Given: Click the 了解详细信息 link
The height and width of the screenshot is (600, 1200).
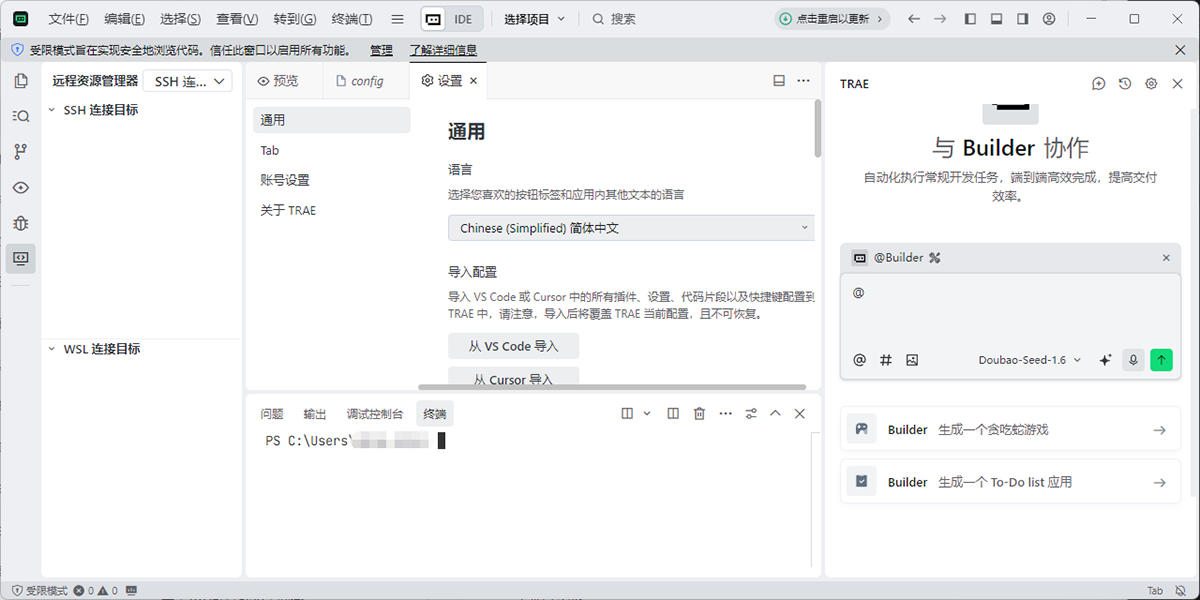Looking at the screenshot, I should point(443,50).
